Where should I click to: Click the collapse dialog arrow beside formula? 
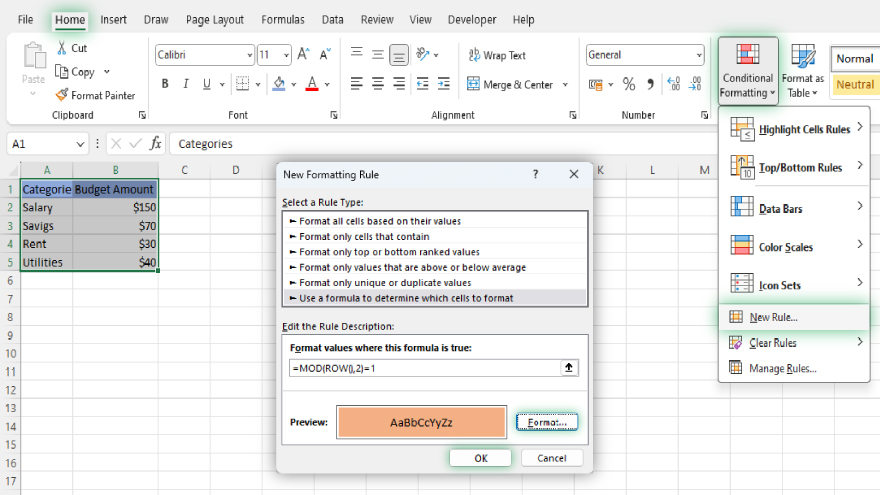coord(570,368)
